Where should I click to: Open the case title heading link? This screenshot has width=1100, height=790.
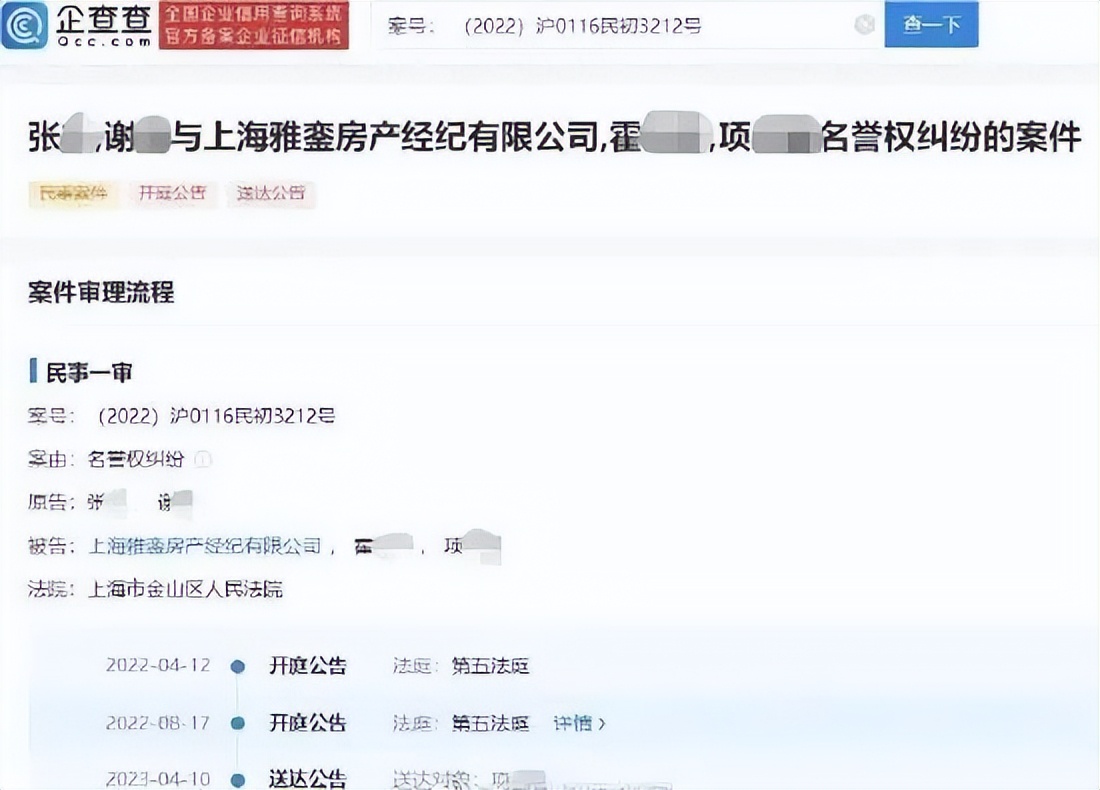(x=550, y=138)
